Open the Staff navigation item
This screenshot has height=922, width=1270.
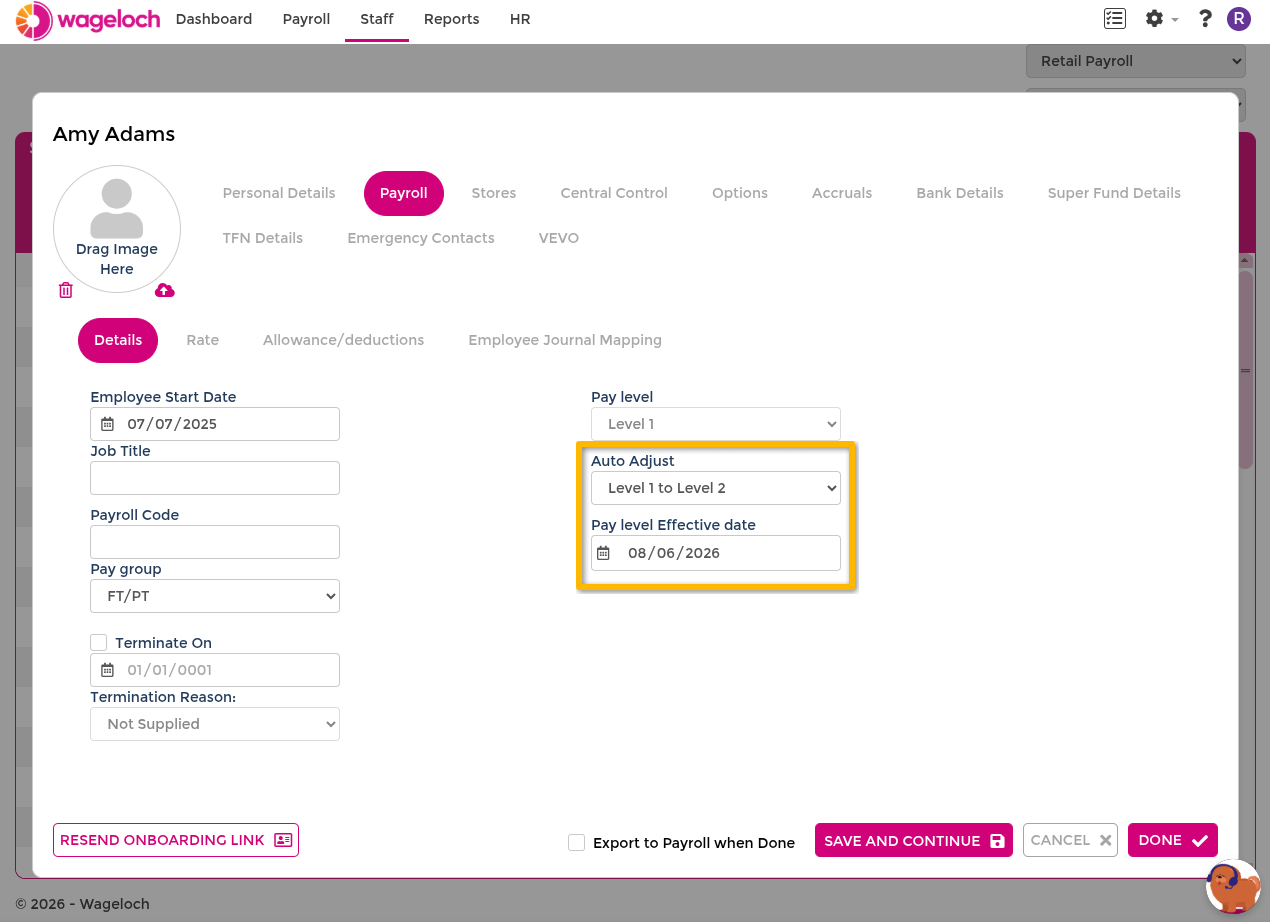point(377,19)
